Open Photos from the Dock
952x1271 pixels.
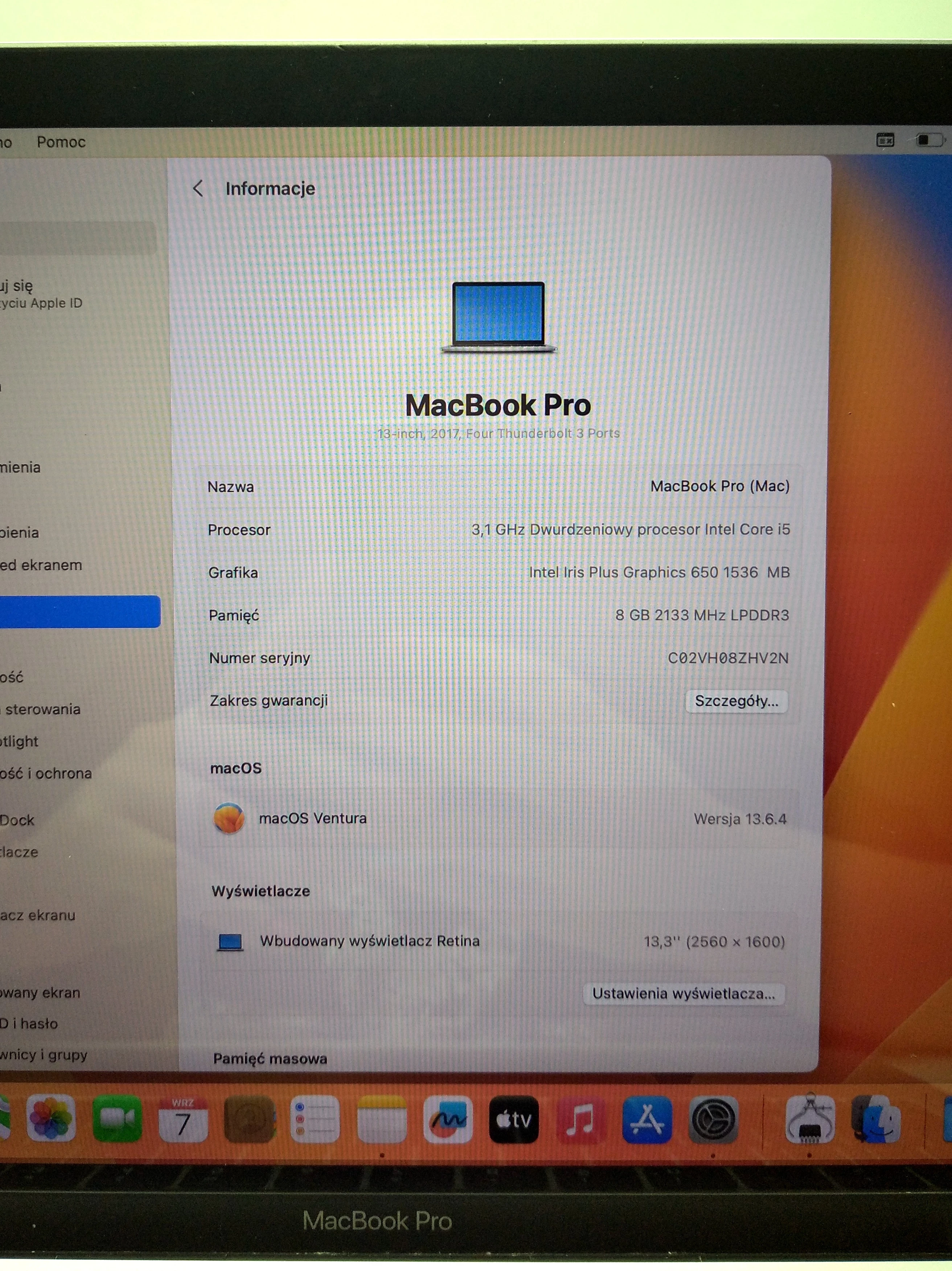[50, 1119]
